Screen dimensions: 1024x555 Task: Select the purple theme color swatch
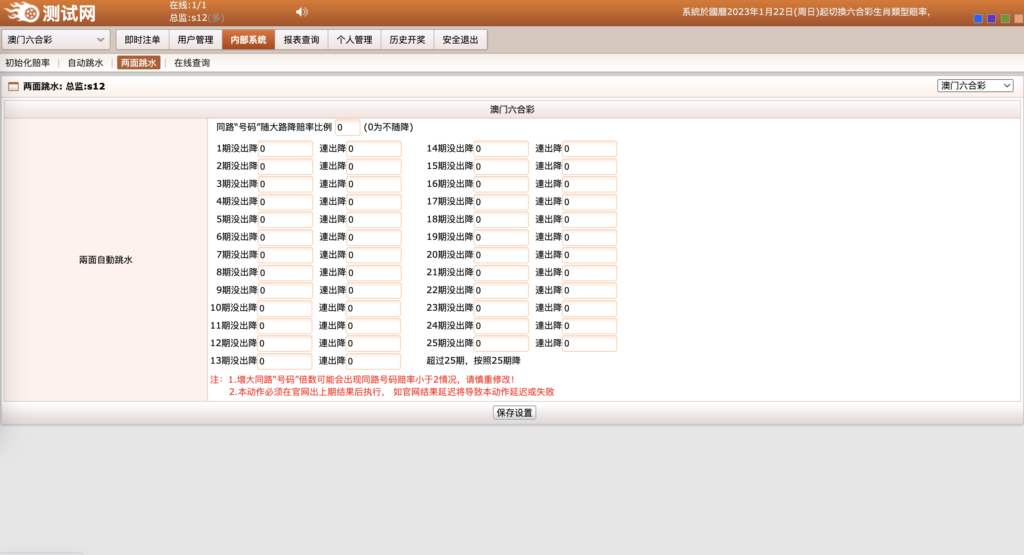pos(991,18)
